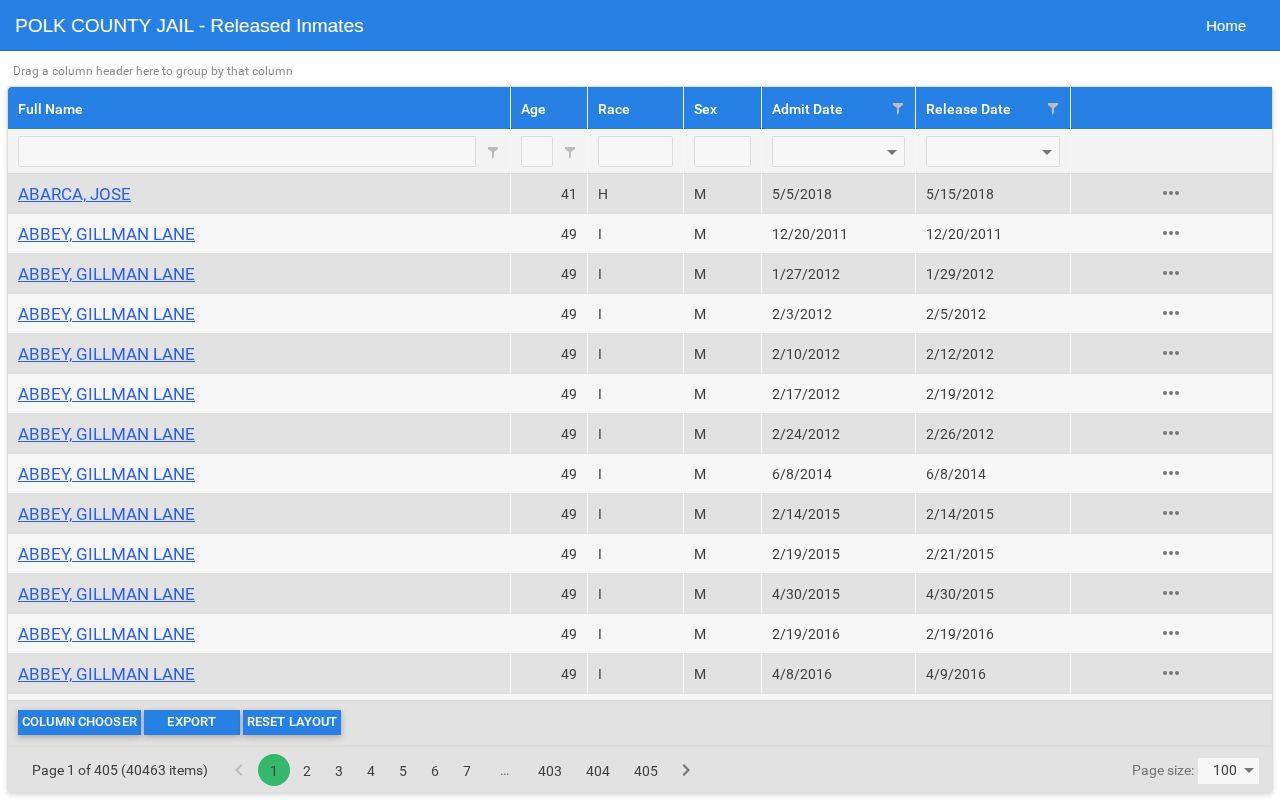Expand the Admit Date filter dropdown
Screen dimensions: 1280x800
point(891,152)
